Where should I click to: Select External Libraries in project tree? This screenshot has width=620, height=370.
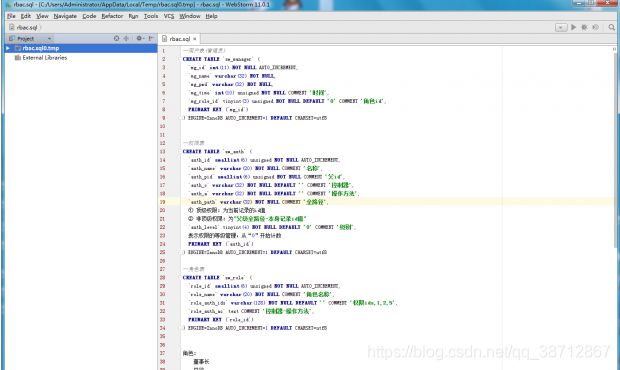tap(44, 58)
